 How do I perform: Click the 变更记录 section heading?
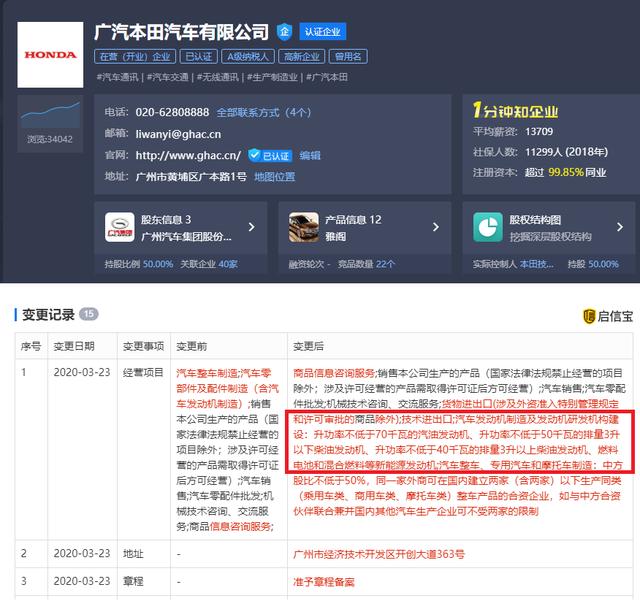tap(48, 315)
